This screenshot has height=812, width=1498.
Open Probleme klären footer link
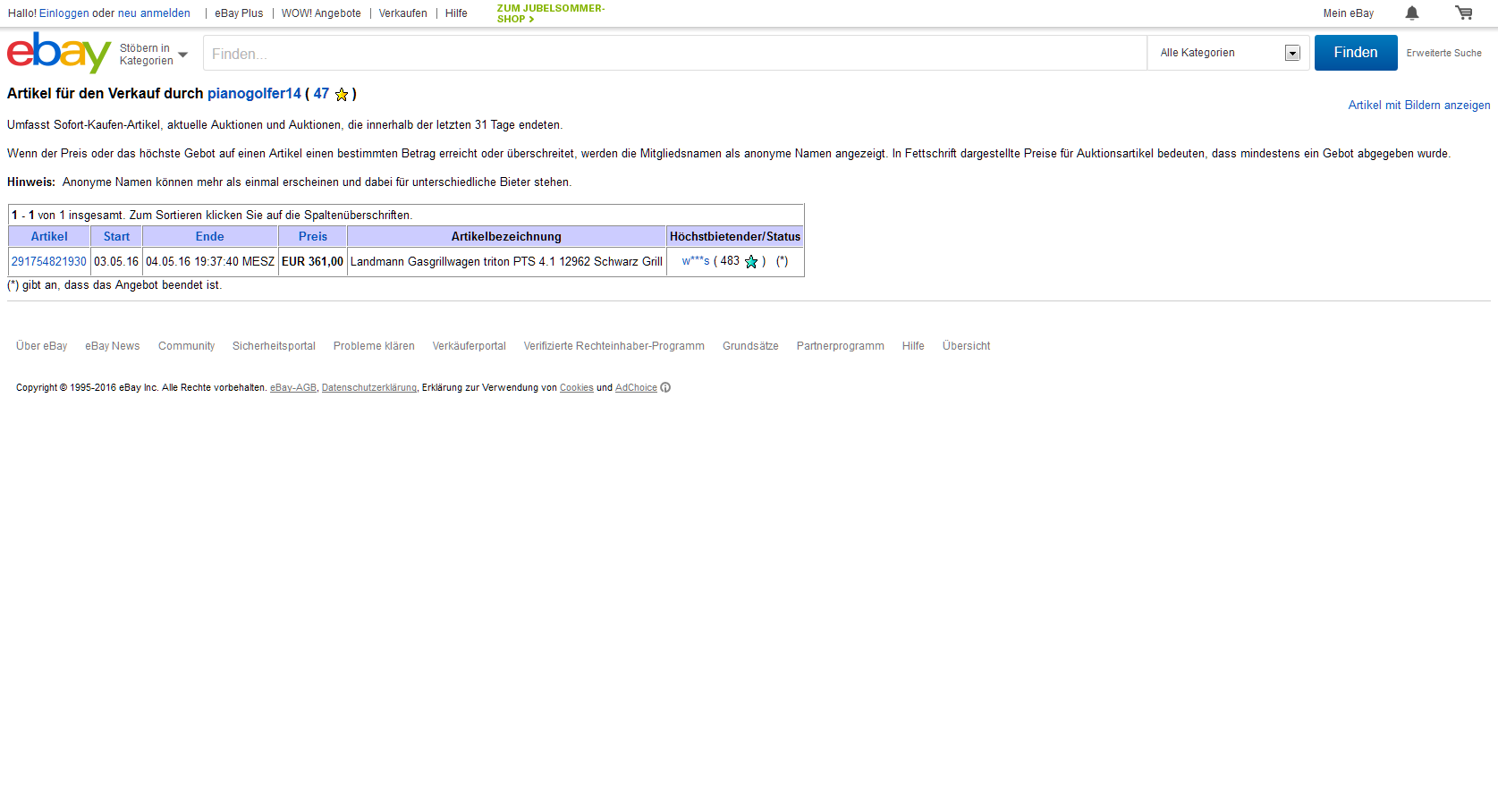tap(374, 346)
